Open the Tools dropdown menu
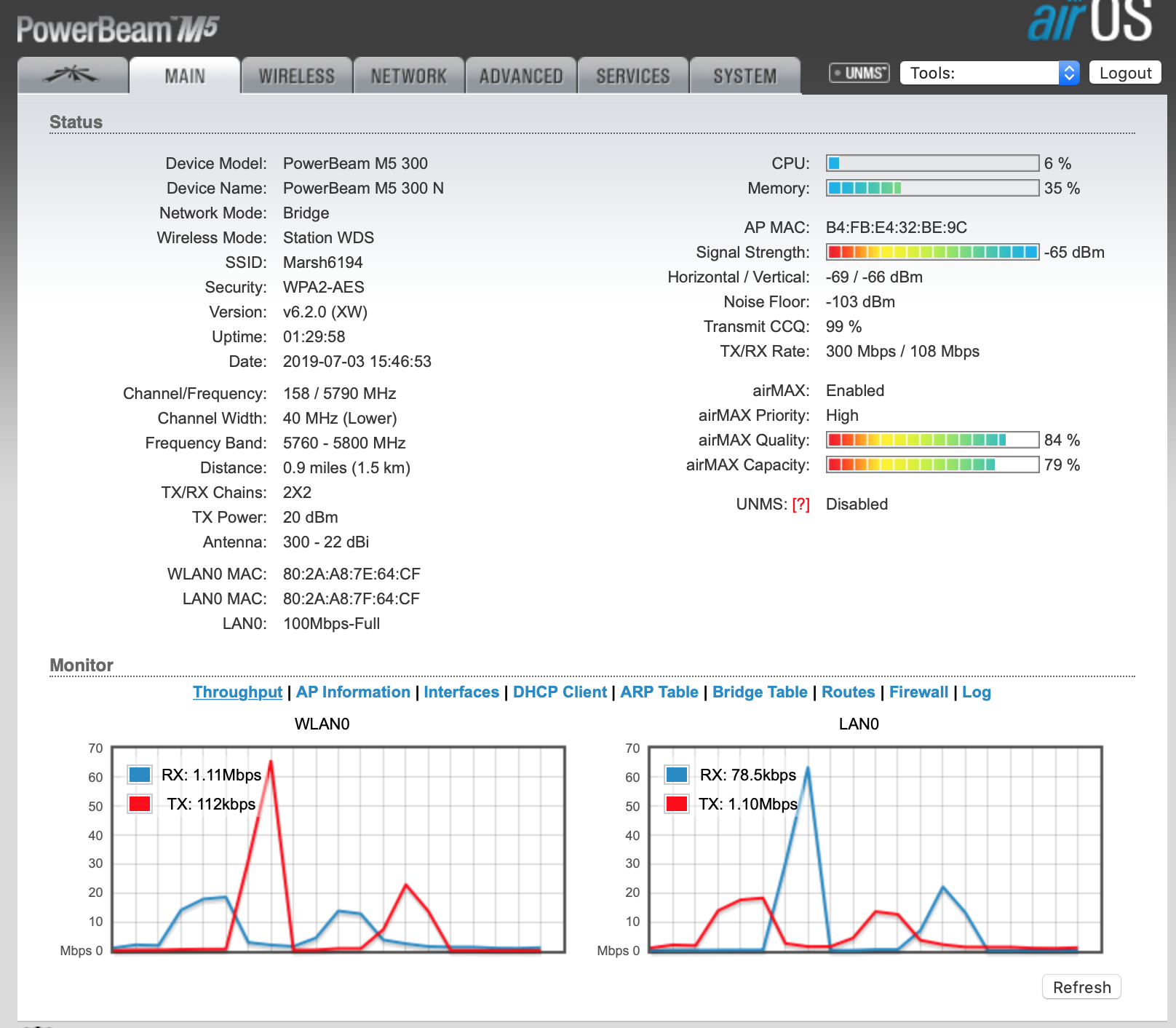The height and width of the screenshot is (1028, 1176). [990, 73]
